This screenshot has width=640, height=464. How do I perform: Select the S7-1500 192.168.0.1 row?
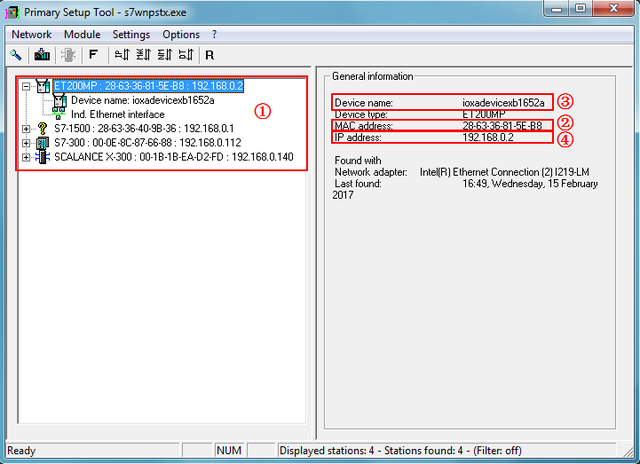(144, 129)
